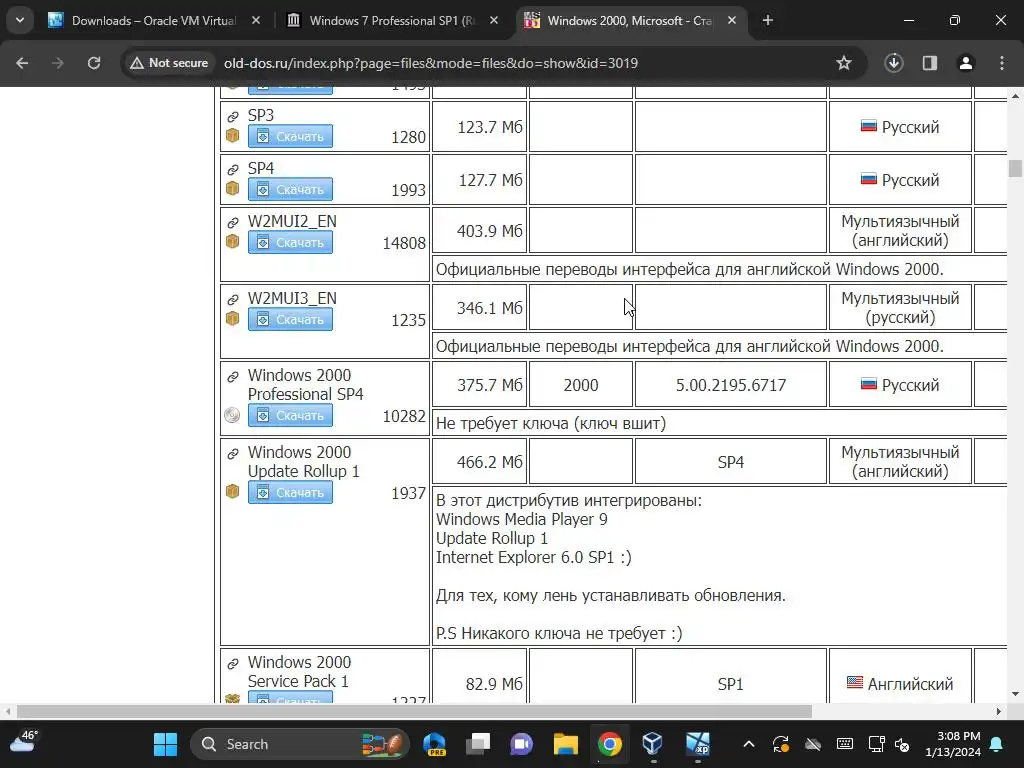Open the weather widget showing 46°
The width and height of the screenshot is (1024, 768).
point(25,743)
